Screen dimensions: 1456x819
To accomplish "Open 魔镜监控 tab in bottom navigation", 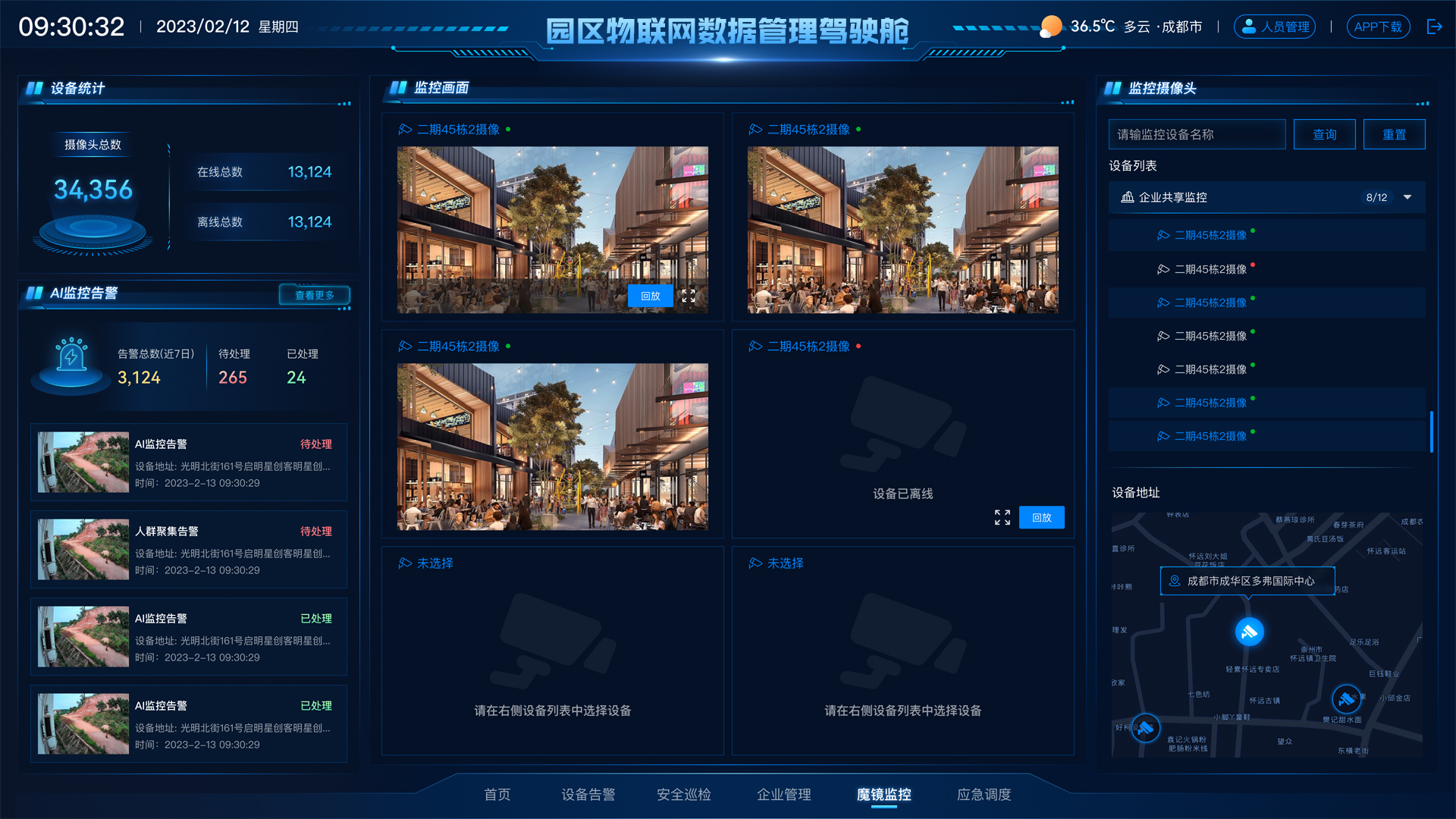I will coord(883,794).
